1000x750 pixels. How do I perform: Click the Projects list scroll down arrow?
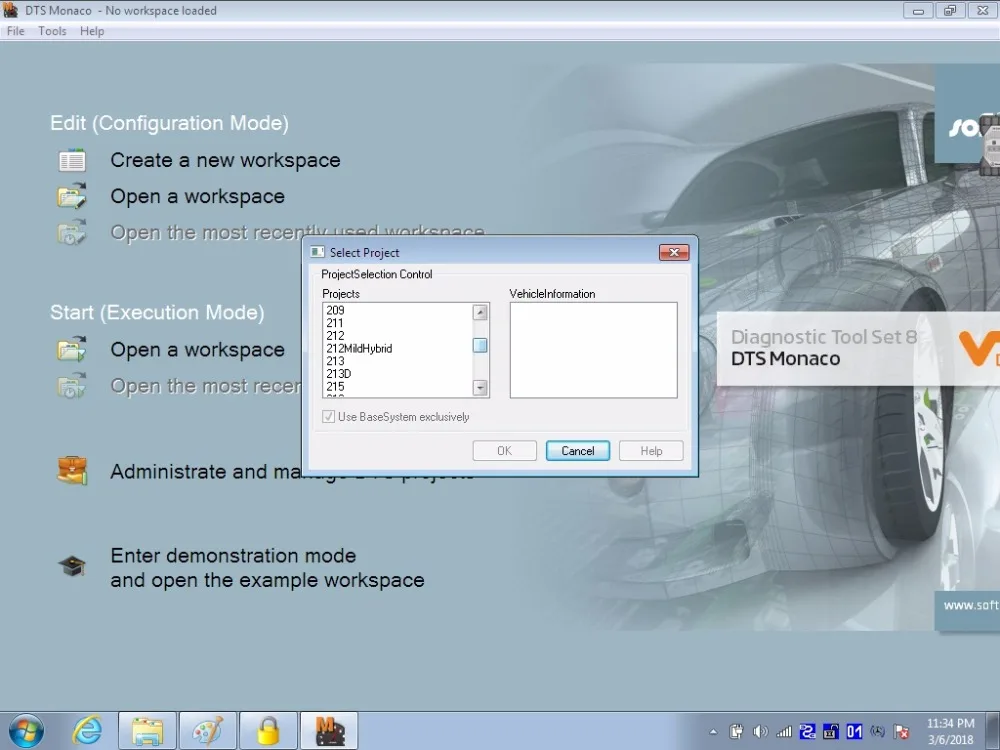(480, 387)
